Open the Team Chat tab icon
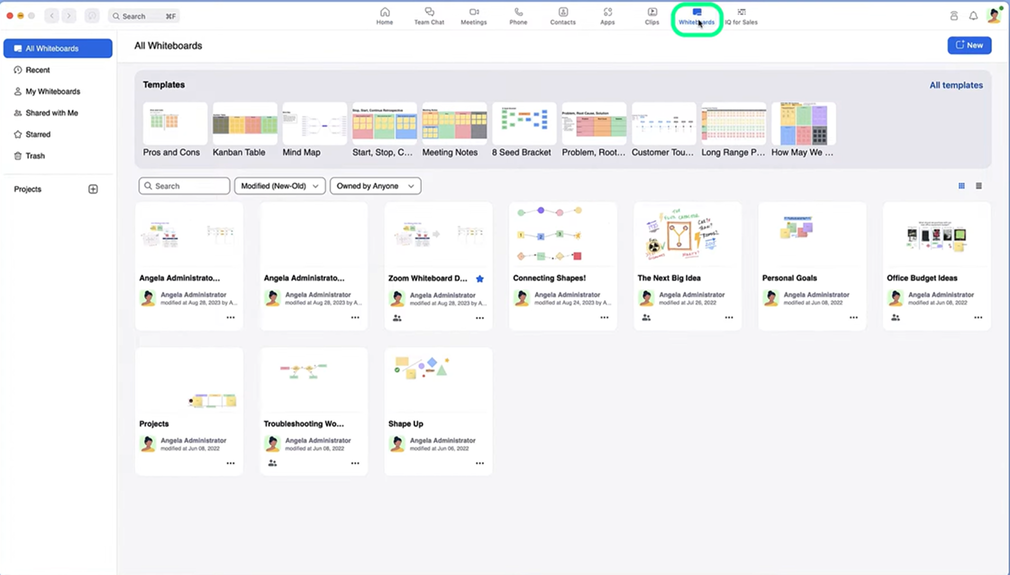Viewport: 1010px width, 575px height. pos(429,13)
